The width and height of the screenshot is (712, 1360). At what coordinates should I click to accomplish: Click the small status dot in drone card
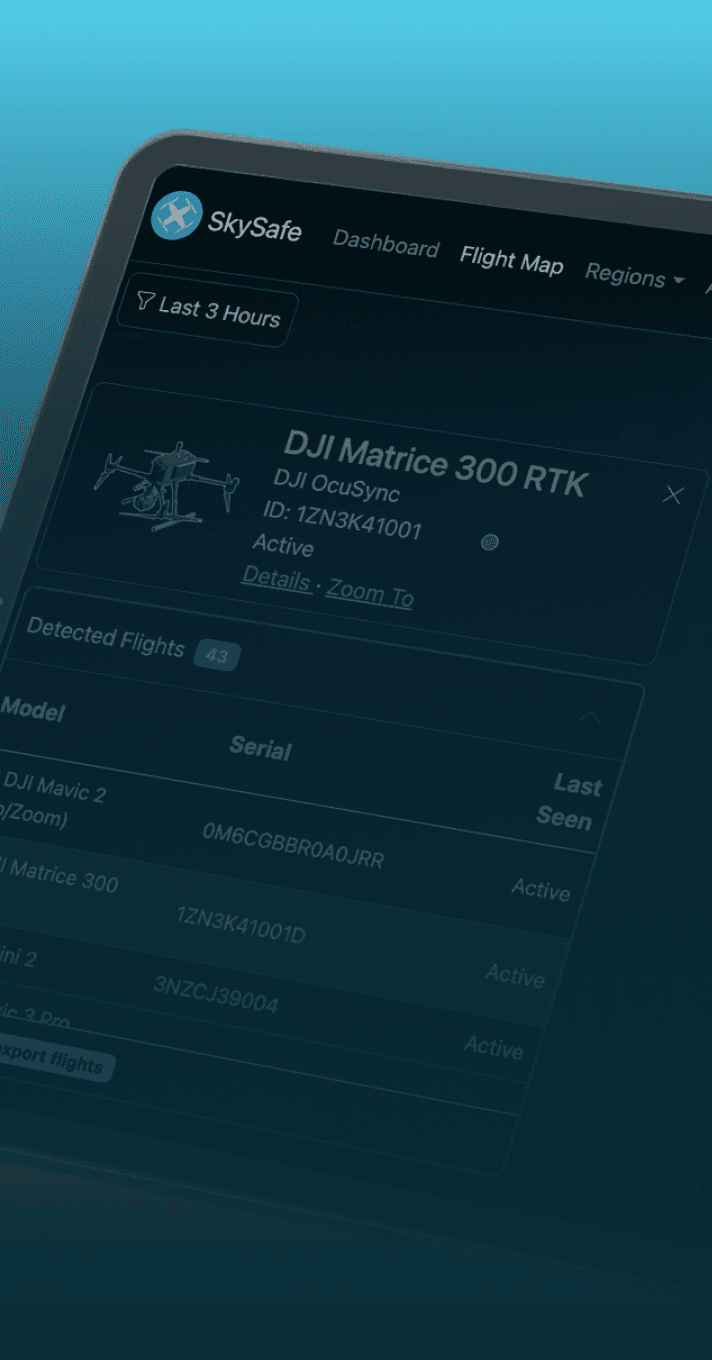(489, 543)
